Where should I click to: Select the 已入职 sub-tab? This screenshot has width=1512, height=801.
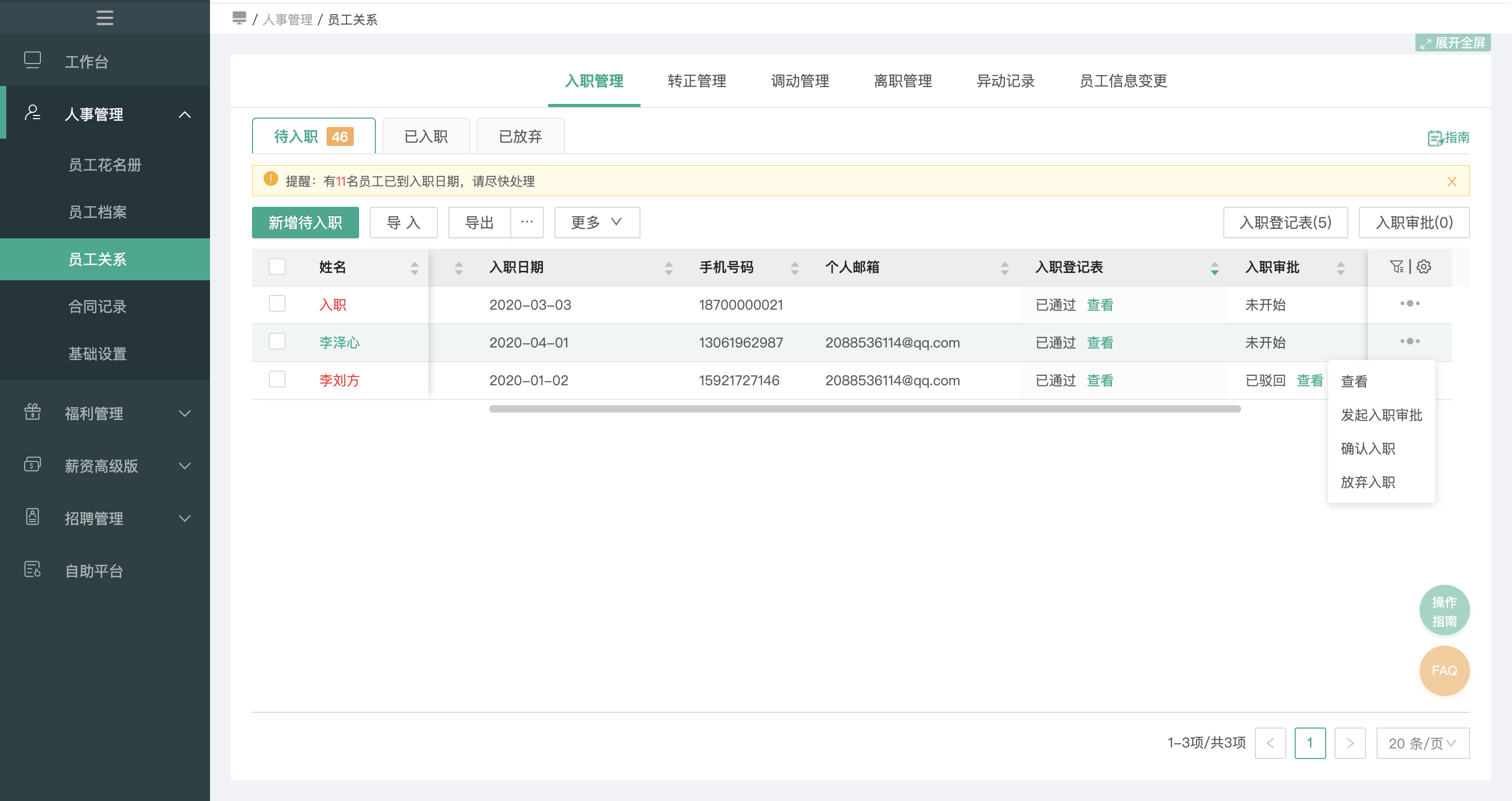[x=426, y=136]
